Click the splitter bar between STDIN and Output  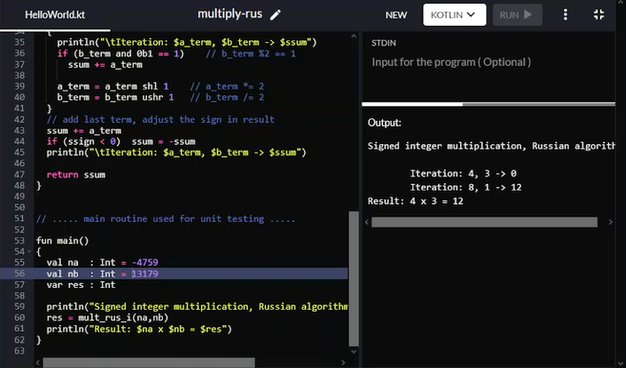click(x=488, y=104)
